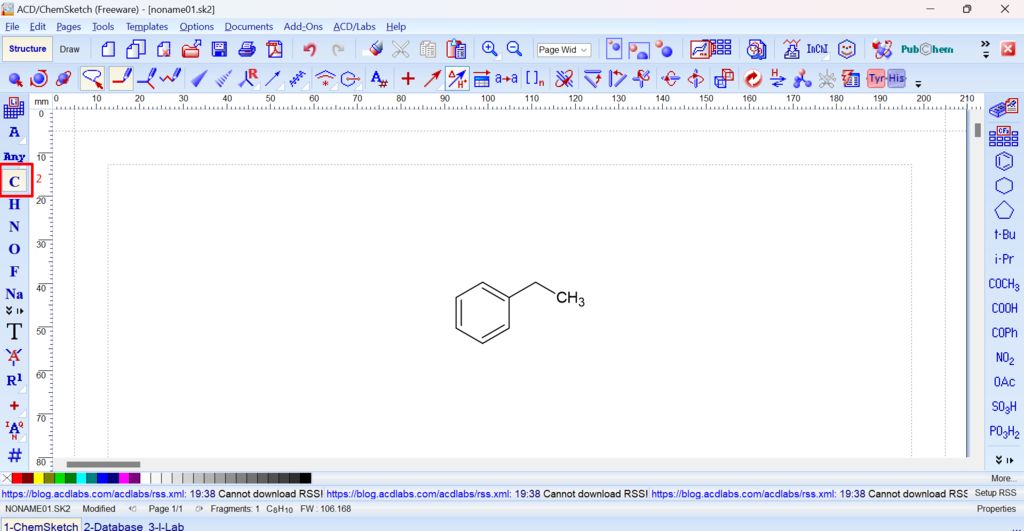Select the Nitrogen atom button
This screenshot has width=1024, height=531.
14,227
